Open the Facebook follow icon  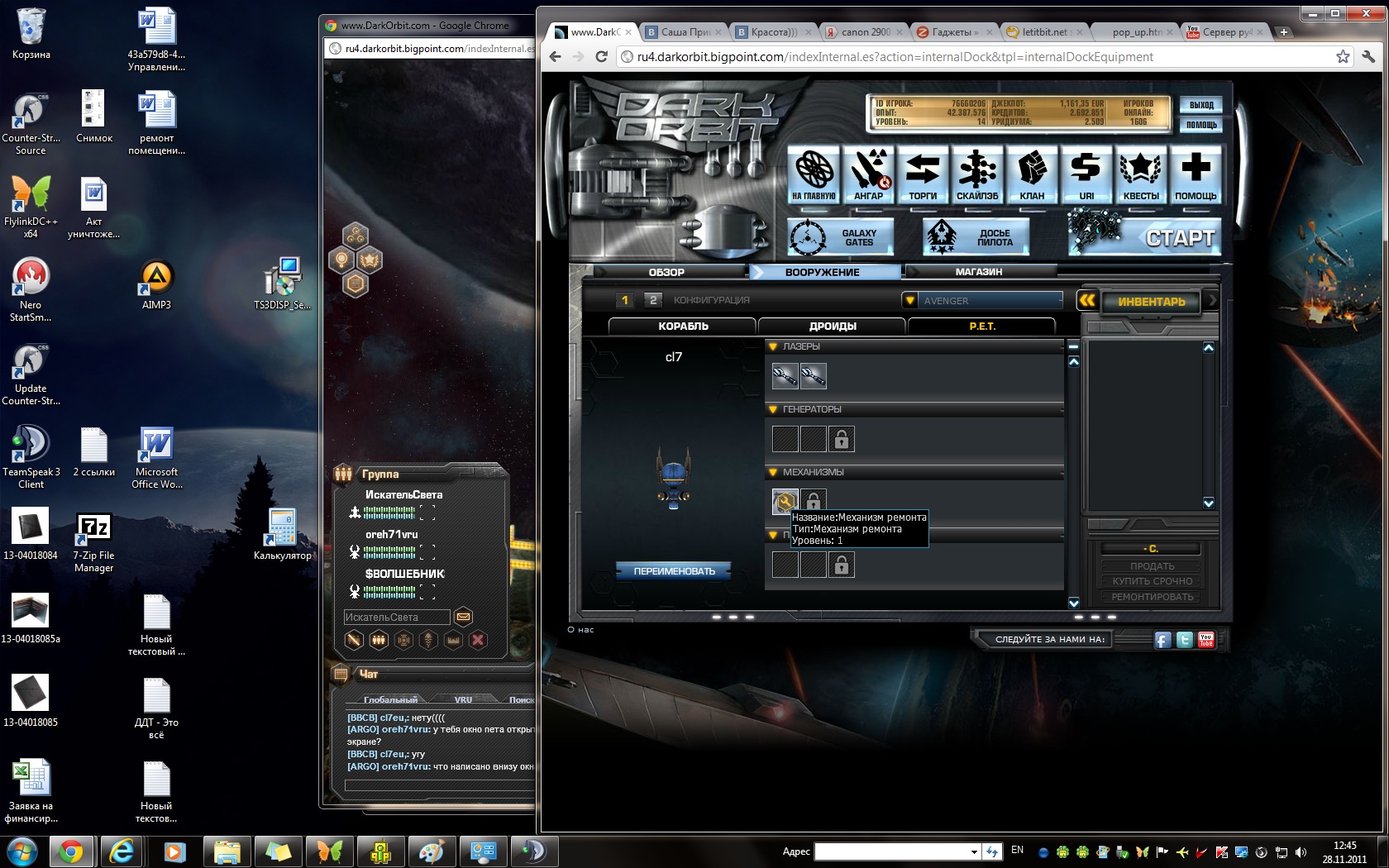tap(1162, 640)
